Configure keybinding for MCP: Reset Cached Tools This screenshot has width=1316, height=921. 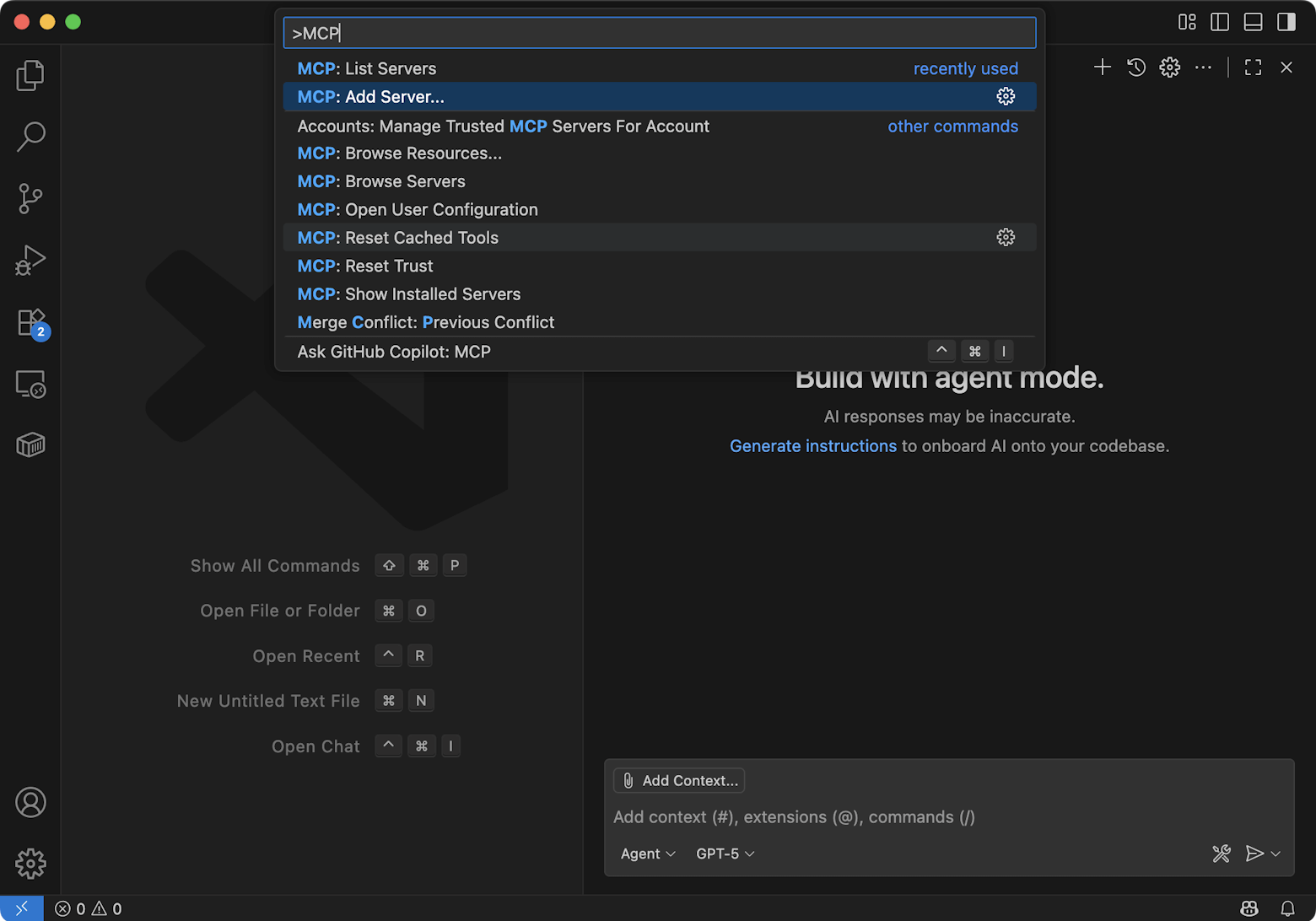(x=1006, y=237)
